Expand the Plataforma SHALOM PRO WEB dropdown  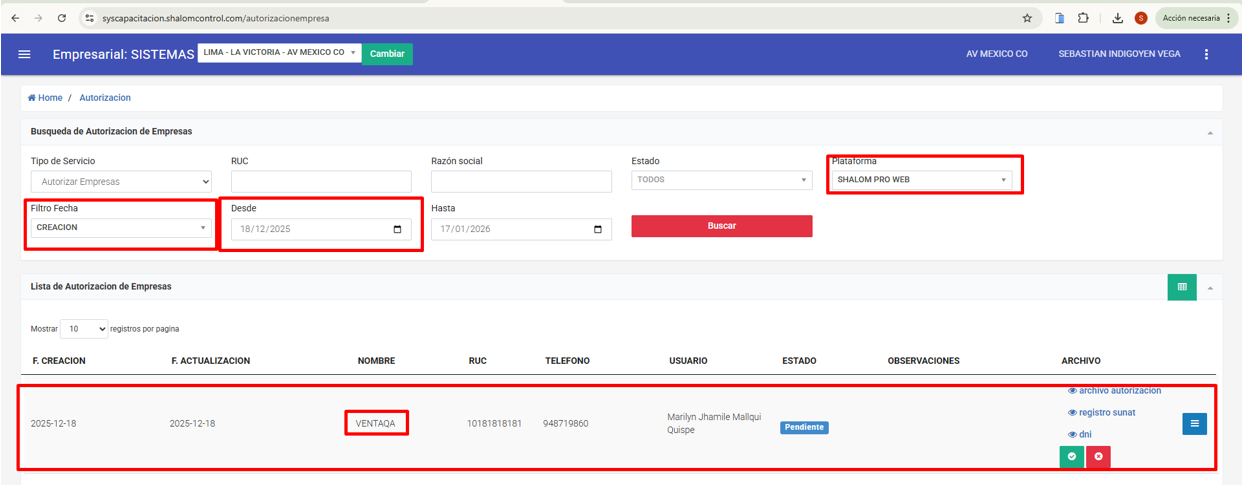pos(921,180)
